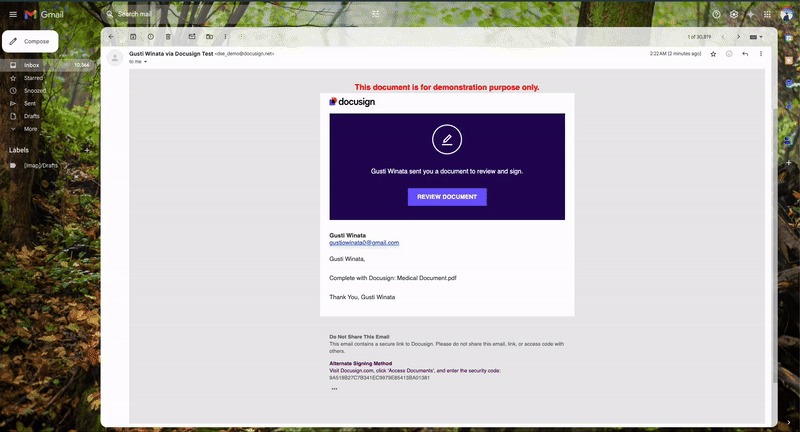Click the REVIEW DOCUMENT button
Viewport: 800px width, 432px height.
pos(447,197)
